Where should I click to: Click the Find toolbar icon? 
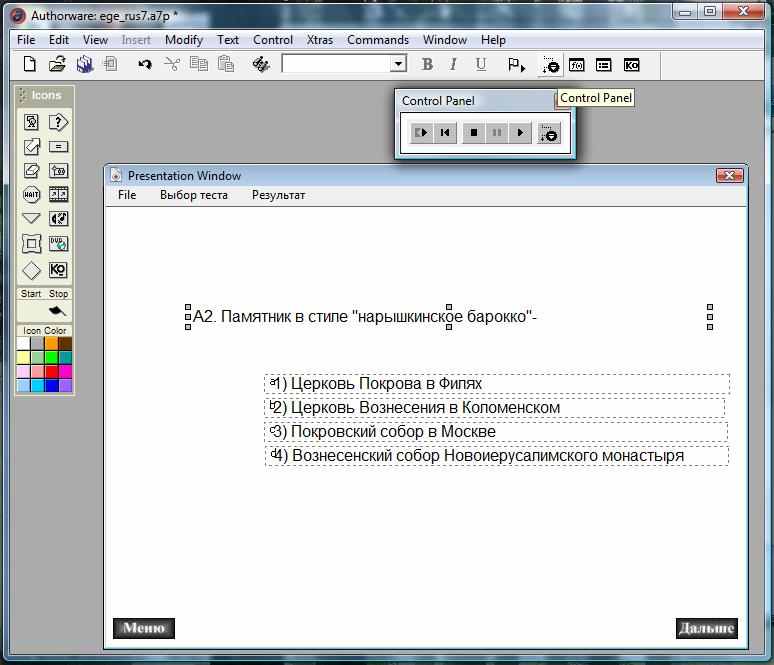pyautogui.click(x=261, y=65)
